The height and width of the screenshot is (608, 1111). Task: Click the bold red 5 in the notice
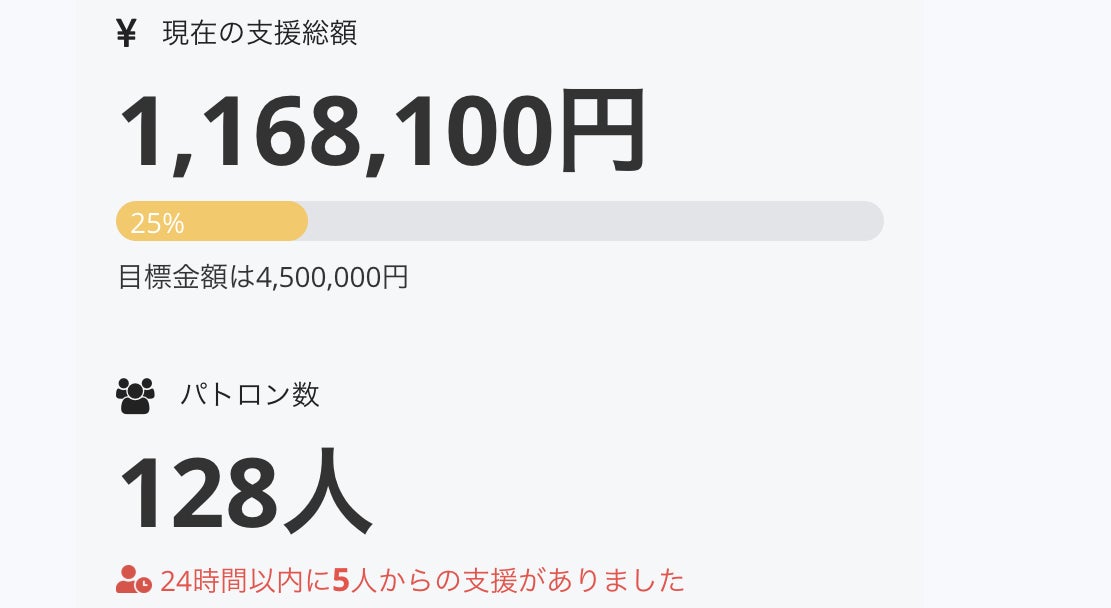(x=340, y=580)
